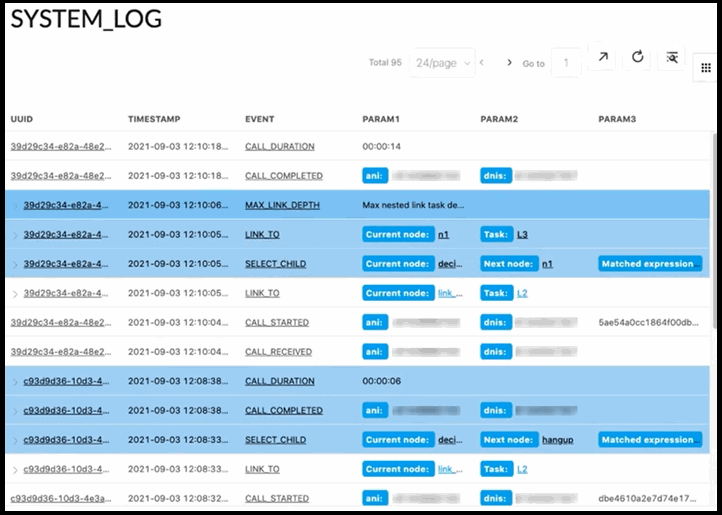722x515 pixels.
Task: Click the 'Max nested link task de...' text
Action: [413, 205]
